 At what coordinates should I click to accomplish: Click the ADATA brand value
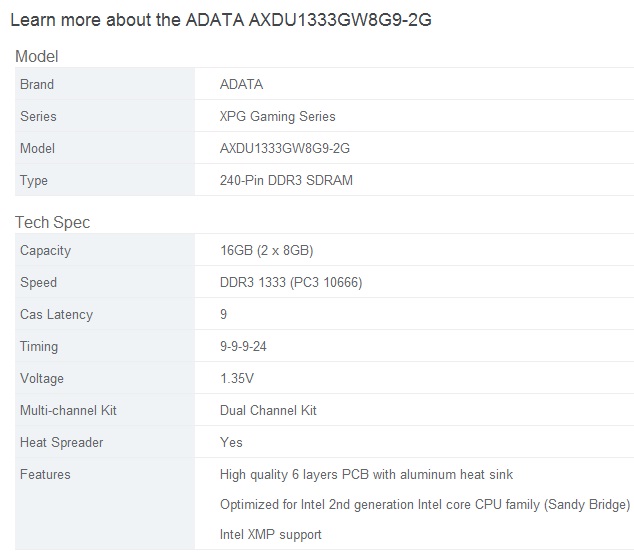pos(241,85)
